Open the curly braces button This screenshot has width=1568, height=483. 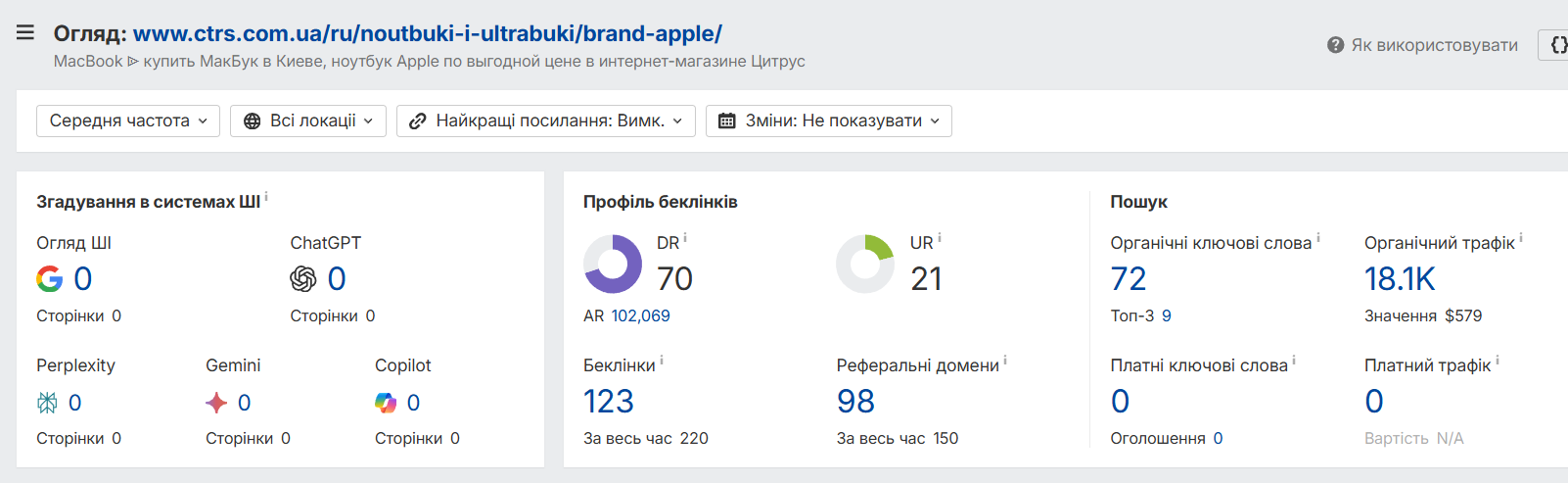tap(1556, 45)
